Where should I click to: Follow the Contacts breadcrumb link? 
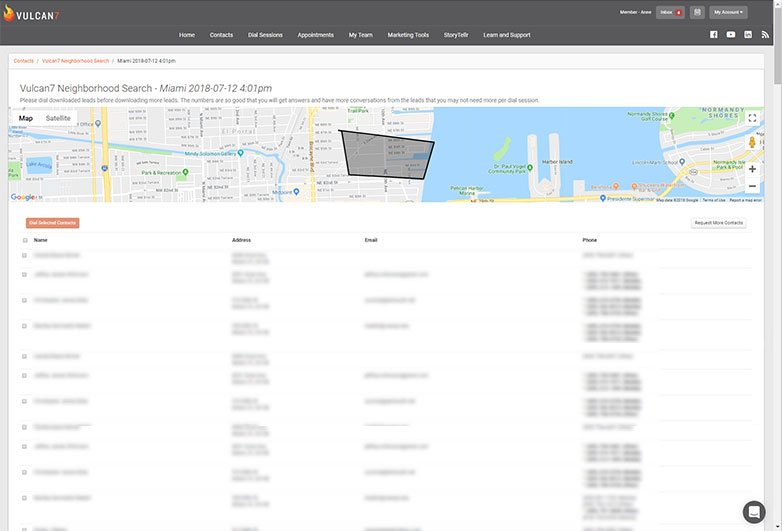click(23, 61)
